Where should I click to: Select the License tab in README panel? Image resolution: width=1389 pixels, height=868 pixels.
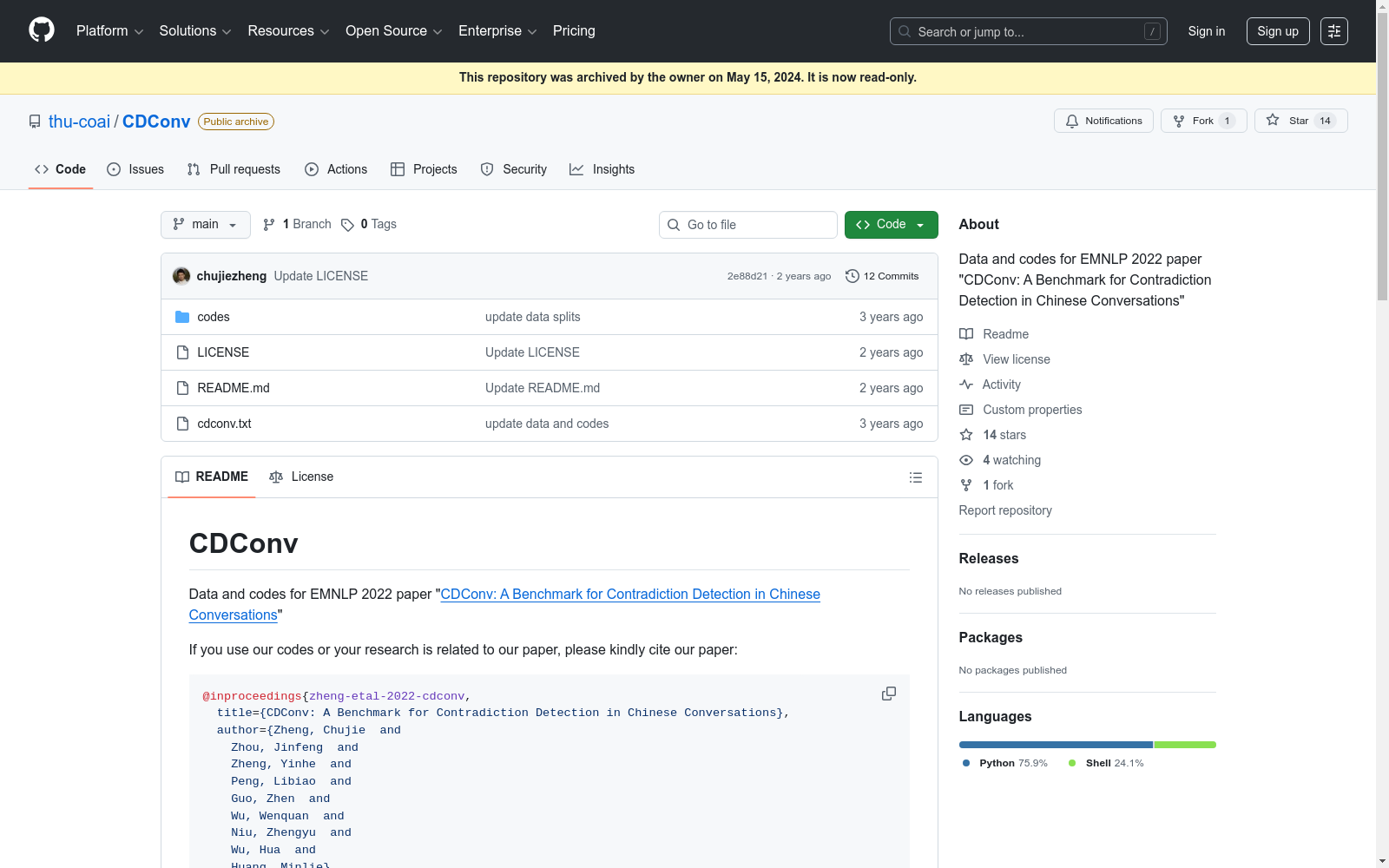301,477
